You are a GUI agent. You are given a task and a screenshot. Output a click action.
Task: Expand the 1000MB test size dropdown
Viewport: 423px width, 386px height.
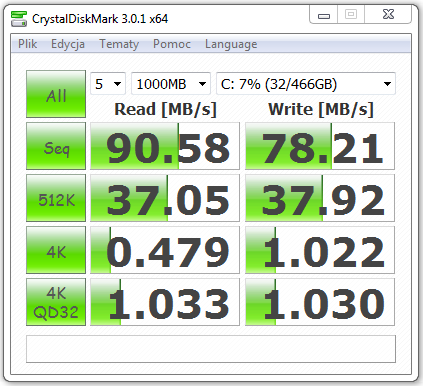click(x=171, y=84)
